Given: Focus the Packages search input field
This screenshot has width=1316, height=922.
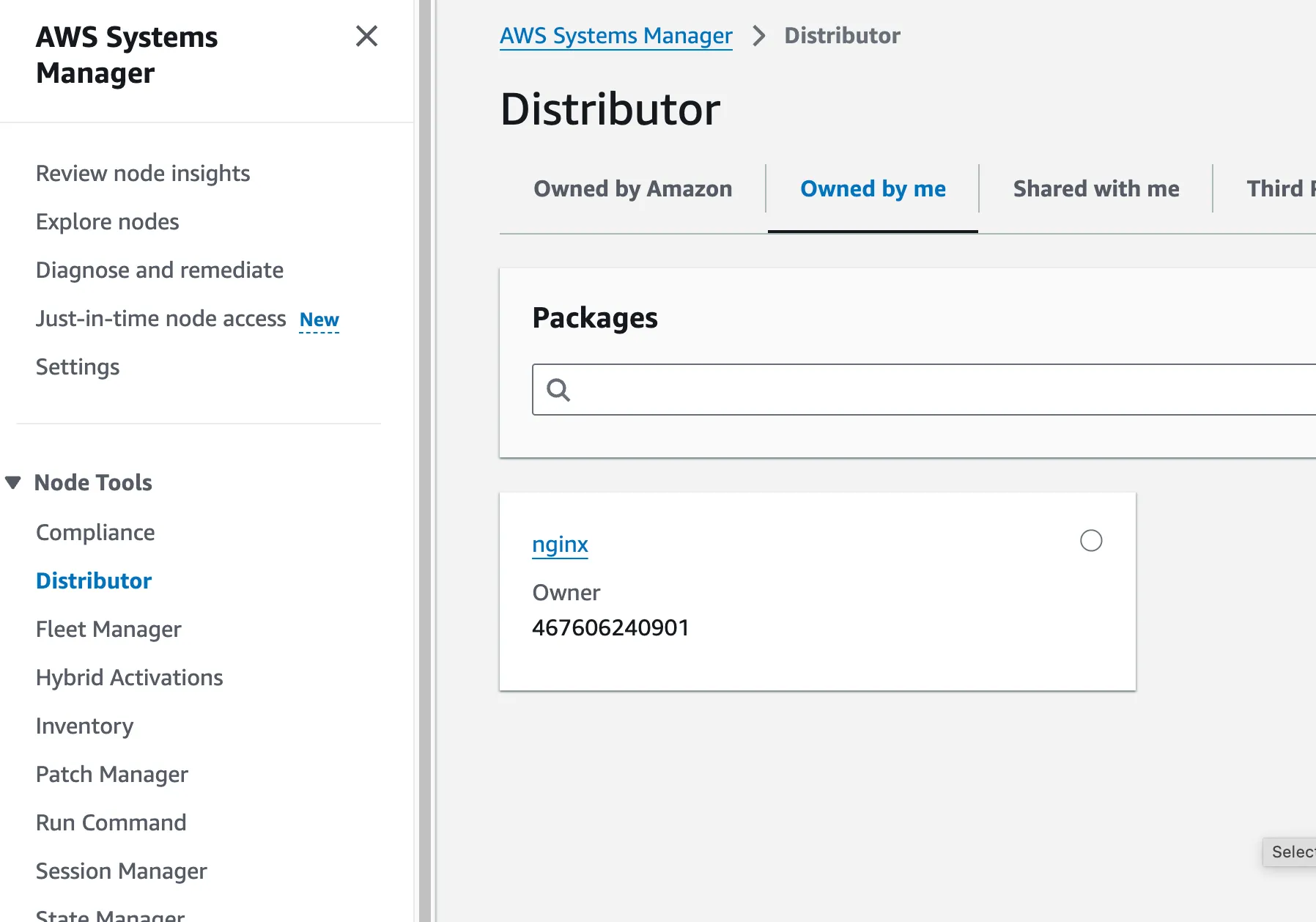Looking at the screenshot, I should tap(923, 390).
